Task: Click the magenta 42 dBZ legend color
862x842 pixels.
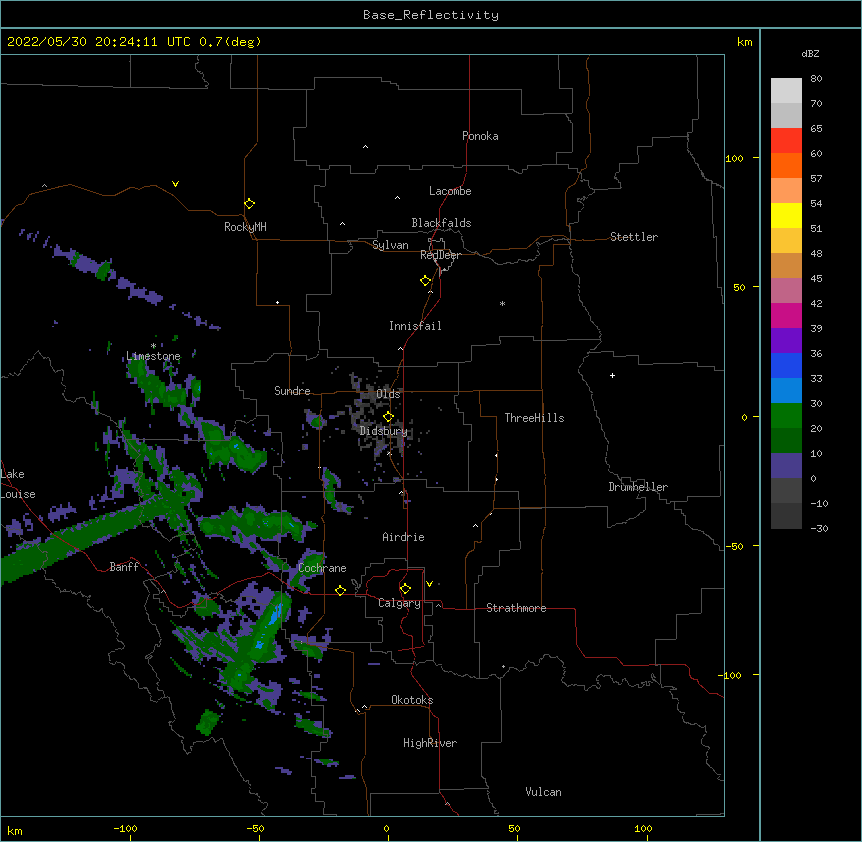Action: tap(786, 315)
